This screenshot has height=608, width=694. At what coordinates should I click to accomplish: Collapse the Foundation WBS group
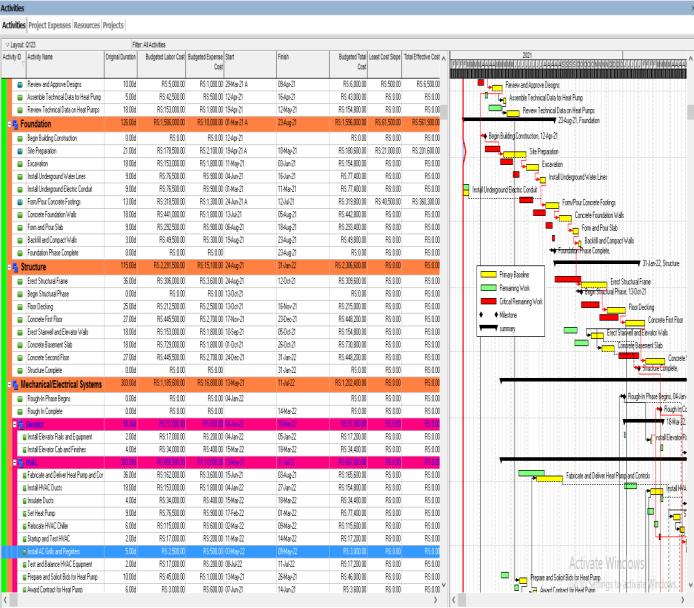pyautogui.click(x=10, y=124)
